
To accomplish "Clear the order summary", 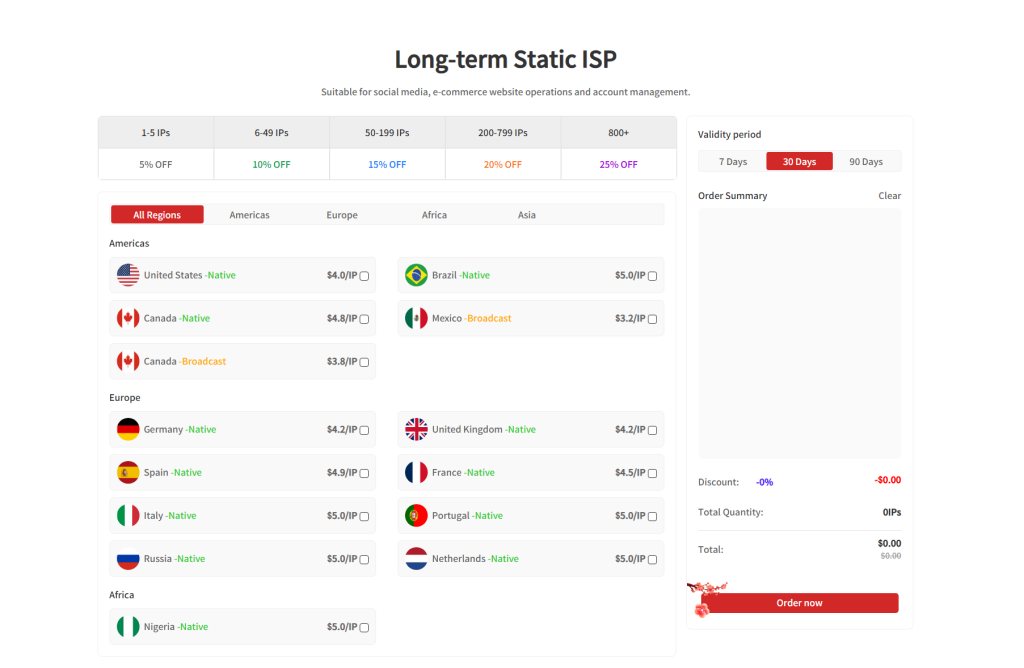I will 889,196.
